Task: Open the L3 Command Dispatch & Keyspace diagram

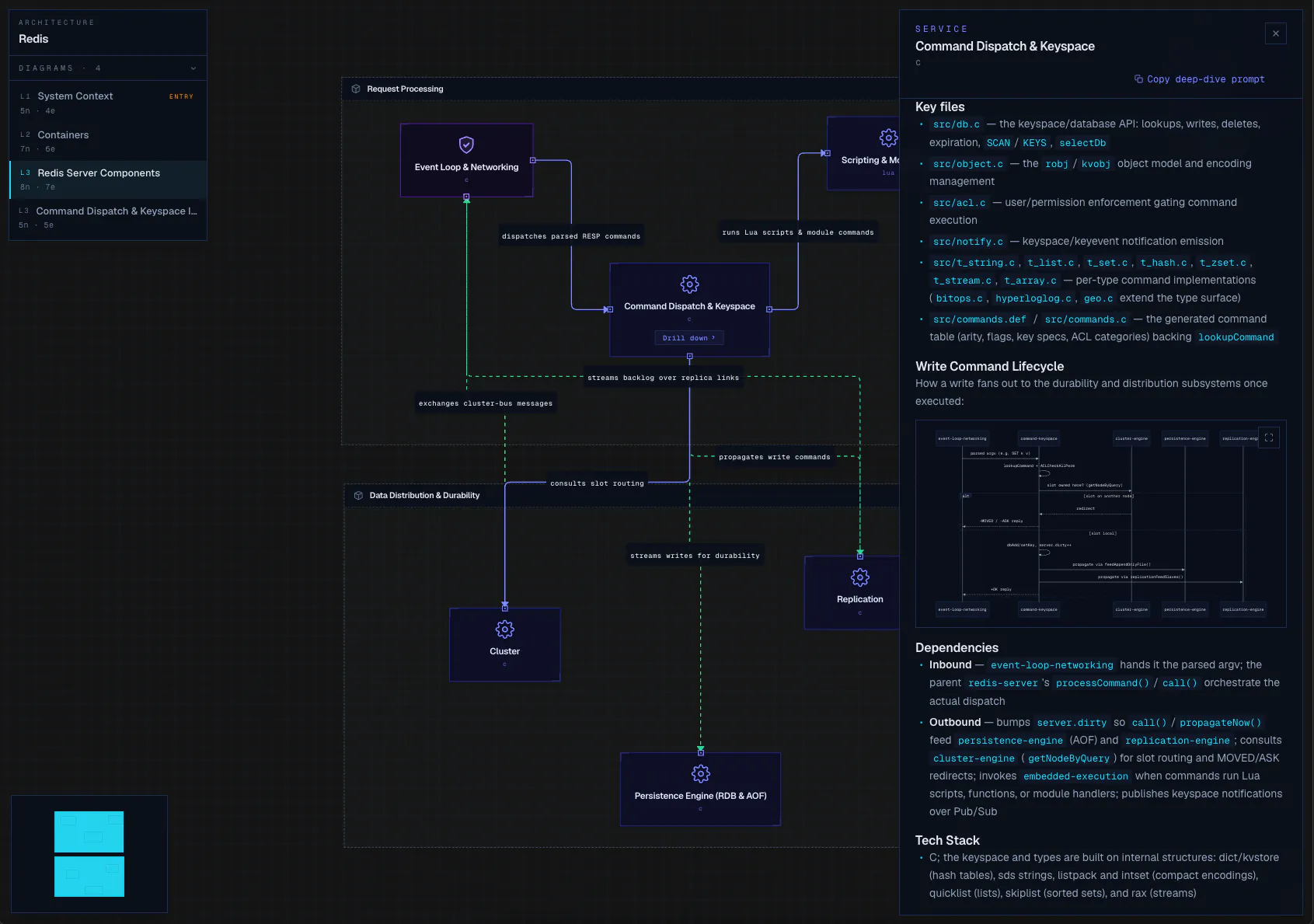Action: [108, 218]
